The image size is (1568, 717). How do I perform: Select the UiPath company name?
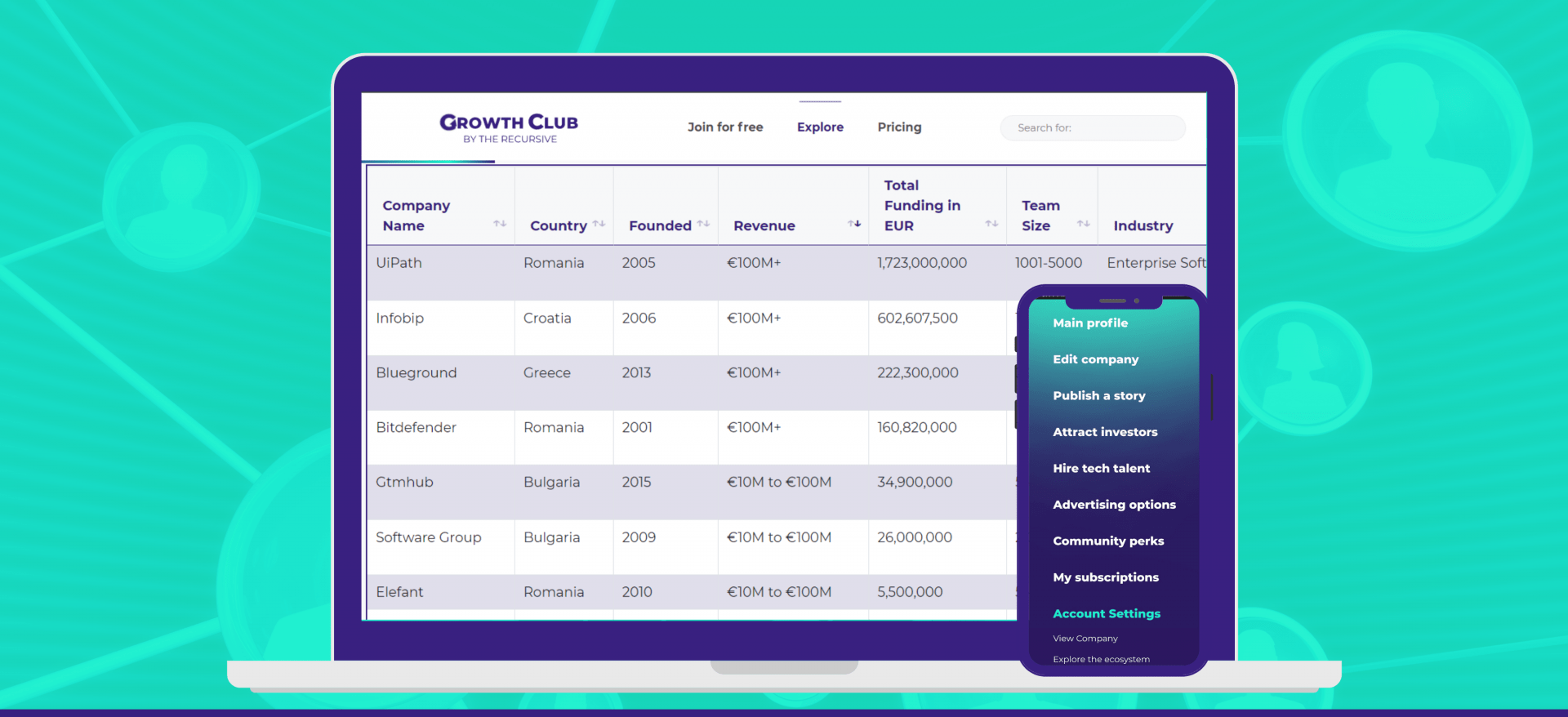[x=399, y=263]
